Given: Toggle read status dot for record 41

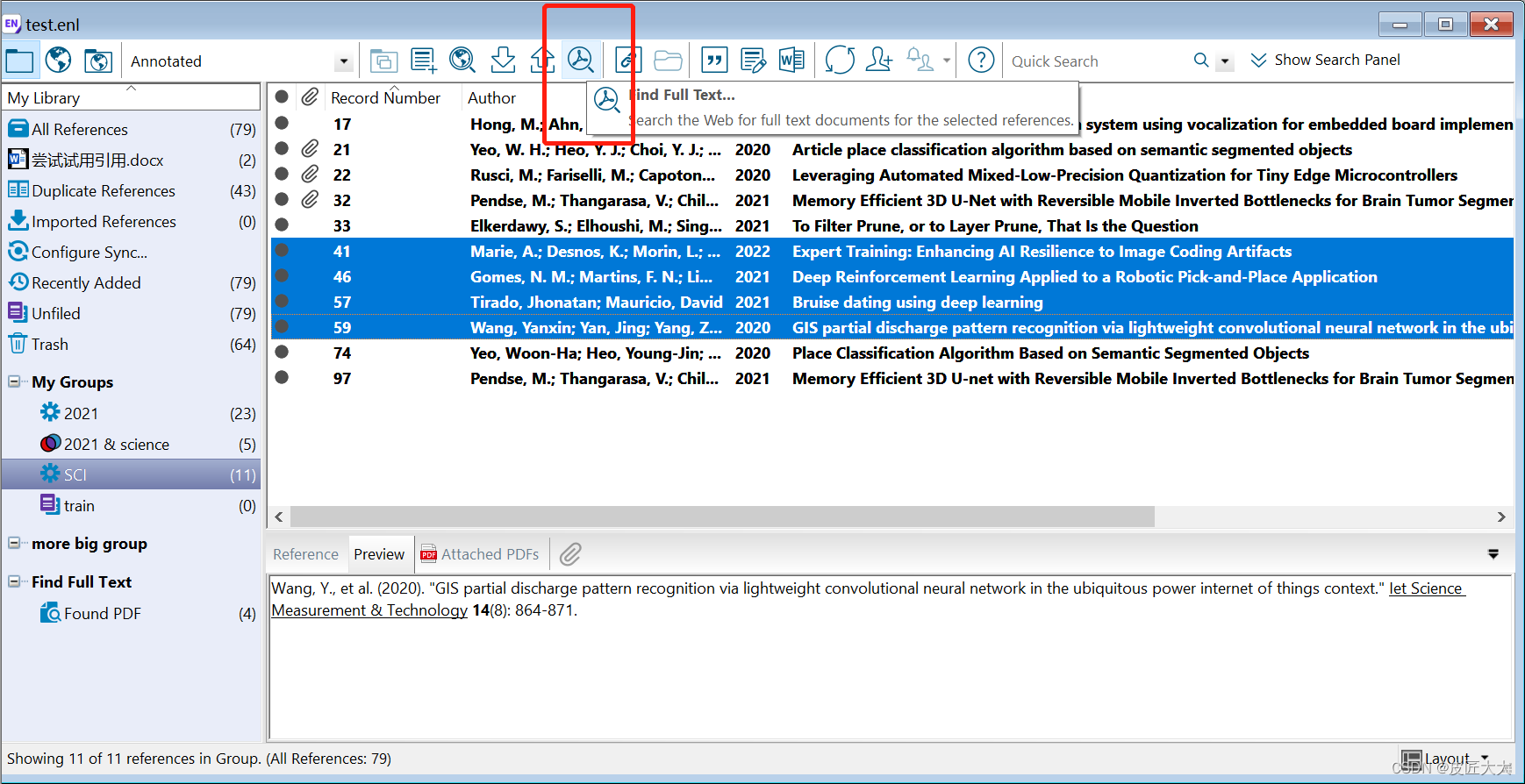Looking at the screenshot, I should tap(282, 250).
